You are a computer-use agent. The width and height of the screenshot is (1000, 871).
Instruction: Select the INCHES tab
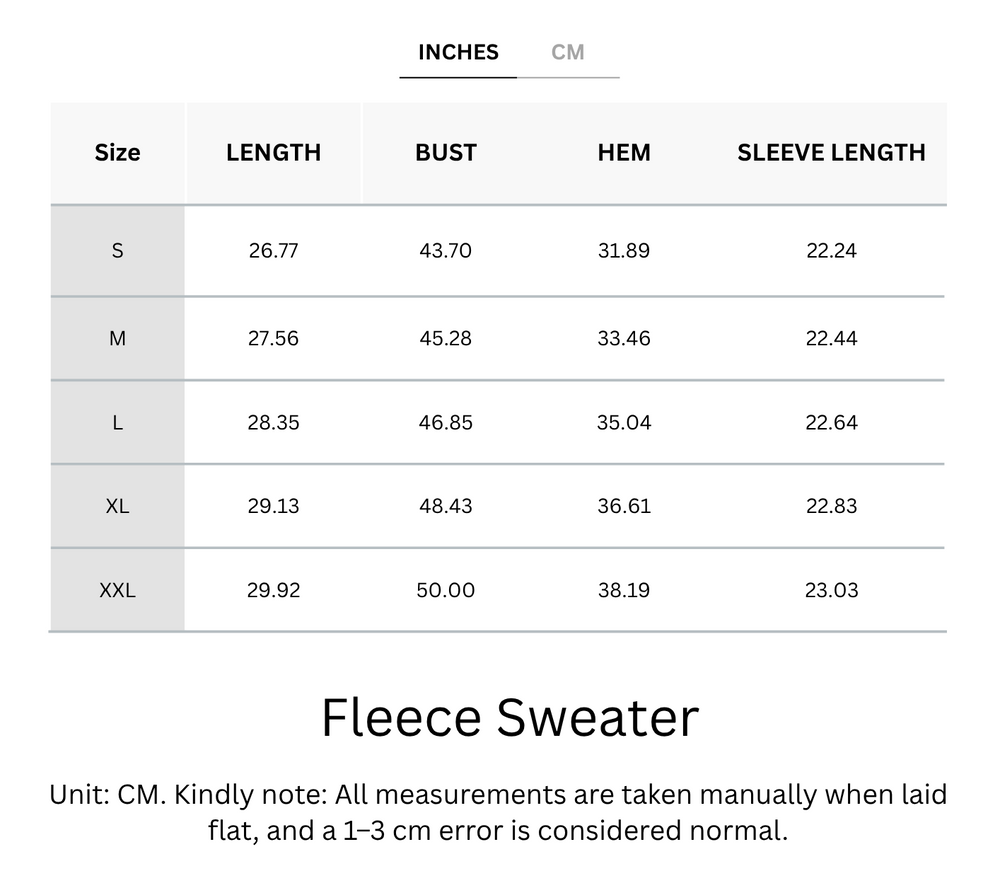pos(458,52)
